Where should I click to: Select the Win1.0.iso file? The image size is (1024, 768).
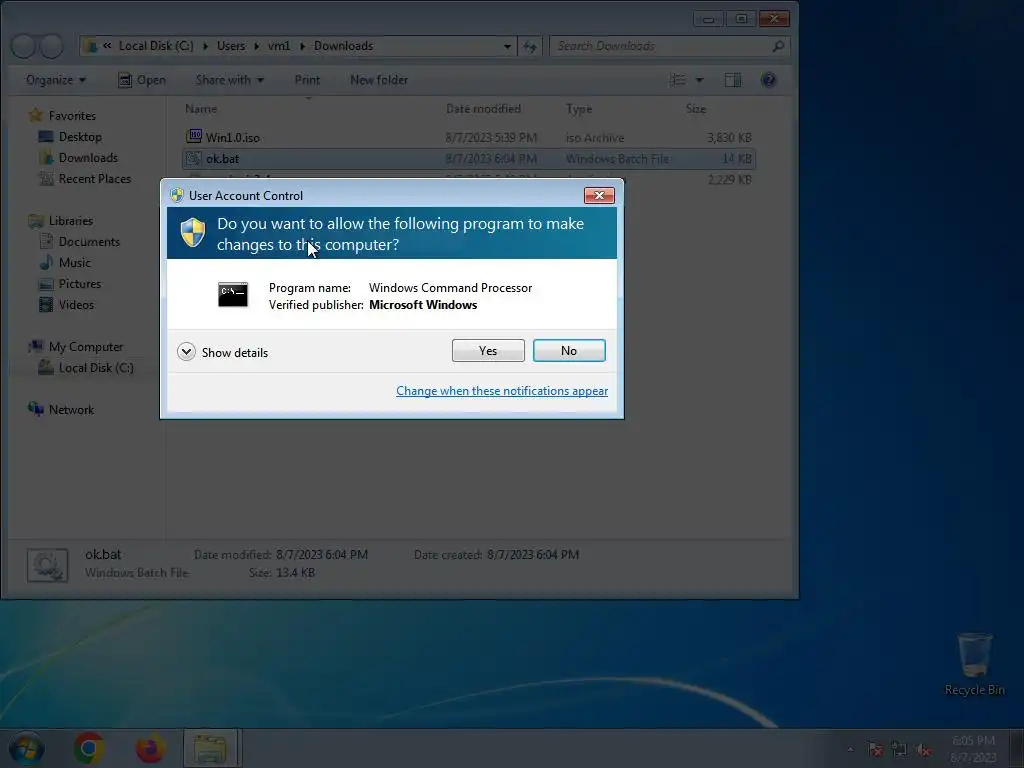click(469, 137)
